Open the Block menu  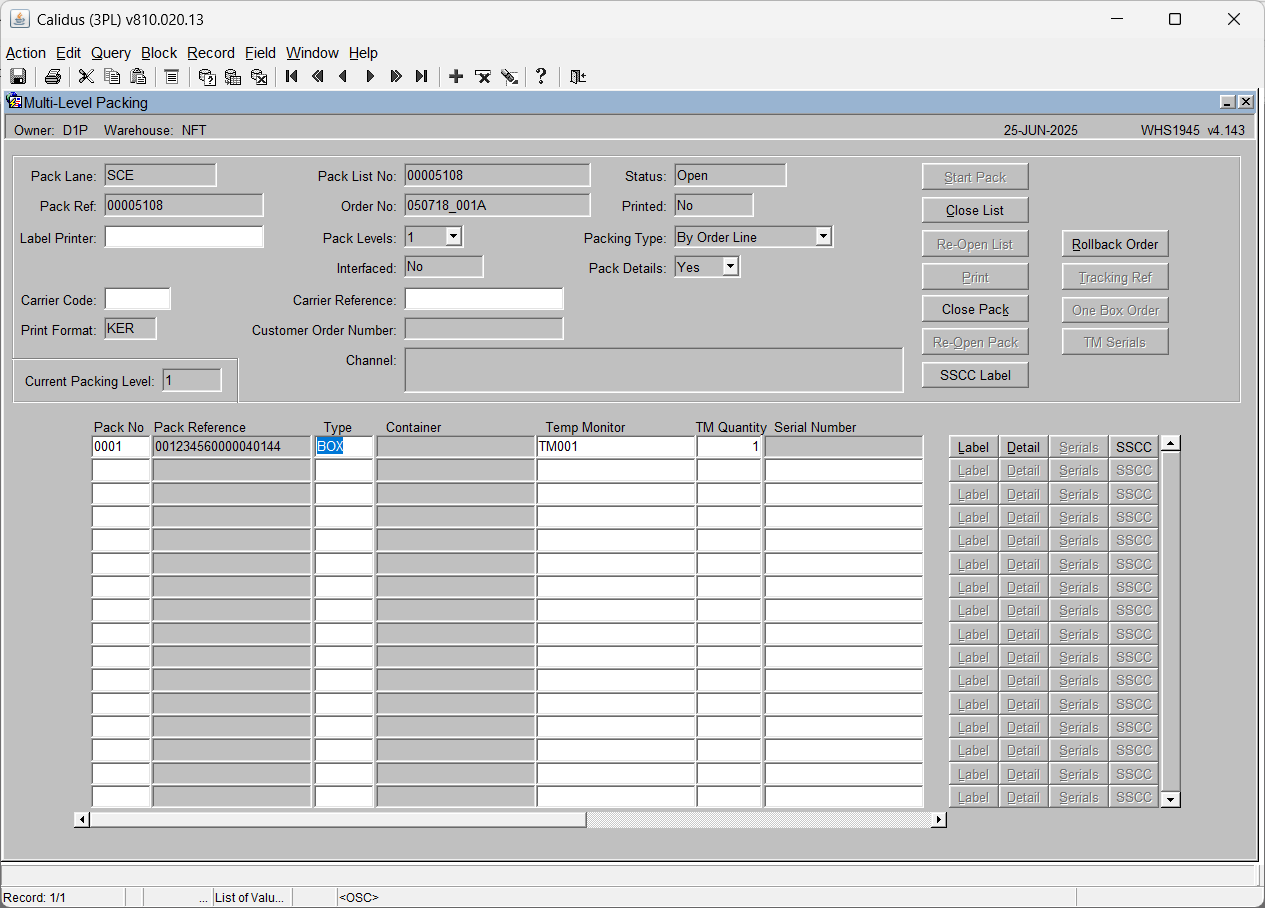159,53
